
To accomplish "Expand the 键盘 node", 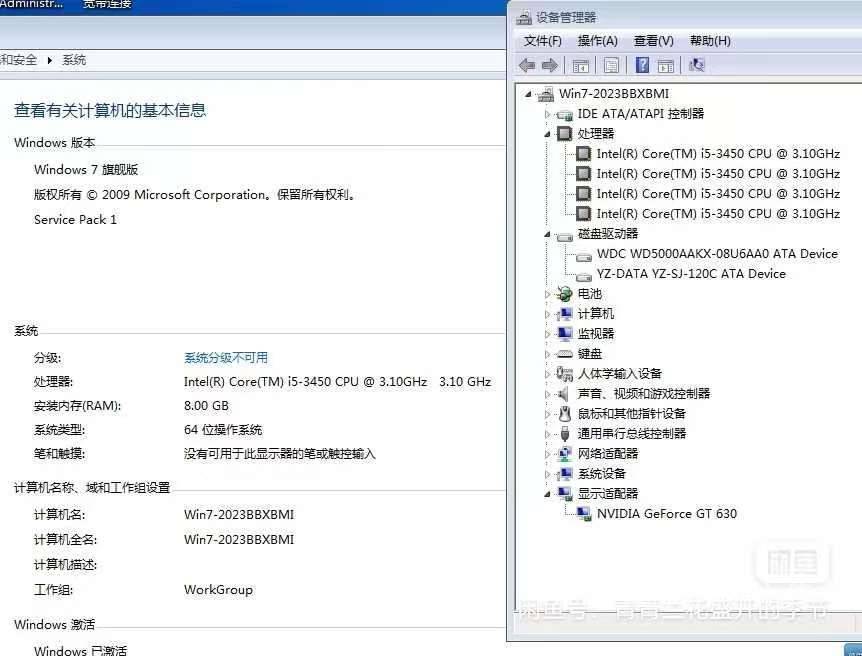I will [547, 354].
